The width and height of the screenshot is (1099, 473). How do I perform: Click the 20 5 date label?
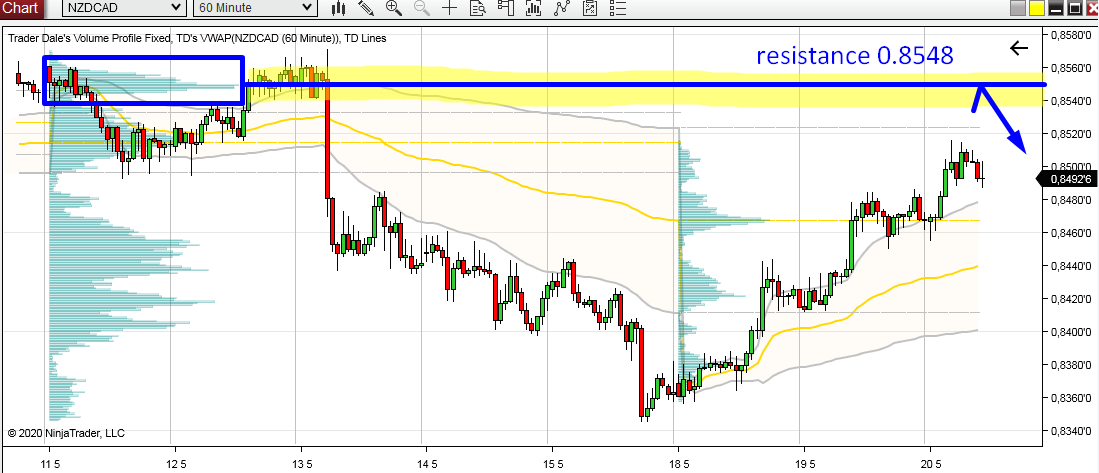(930, 464)
